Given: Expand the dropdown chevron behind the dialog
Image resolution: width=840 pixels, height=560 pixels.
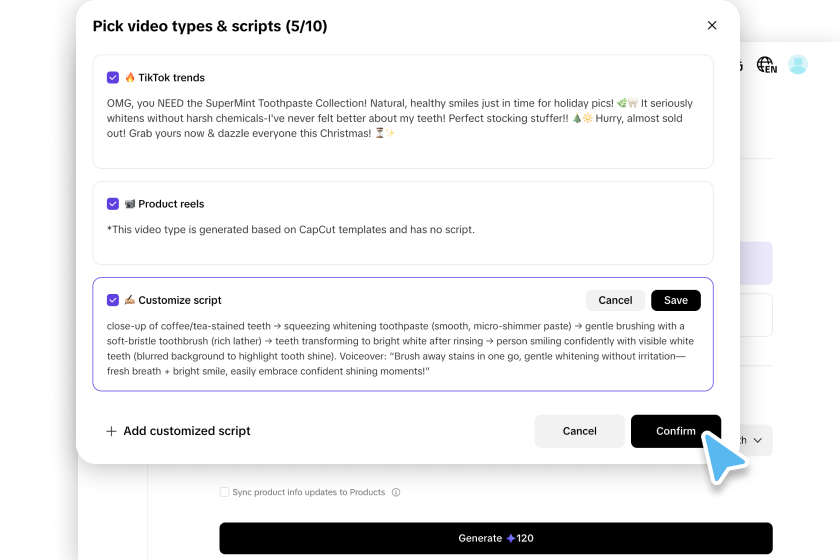Looking at the screenshot, I should click(758, 440).
